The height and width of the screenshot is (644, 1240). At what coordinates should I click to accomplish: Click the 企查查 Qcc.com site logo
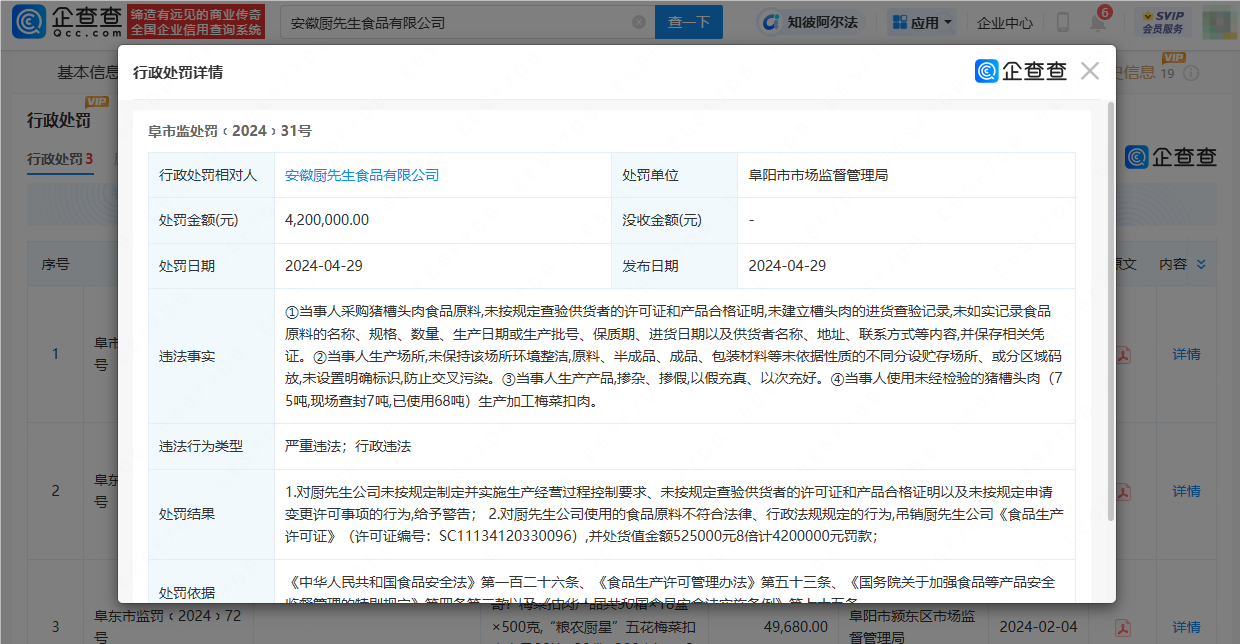click(66, 22)
